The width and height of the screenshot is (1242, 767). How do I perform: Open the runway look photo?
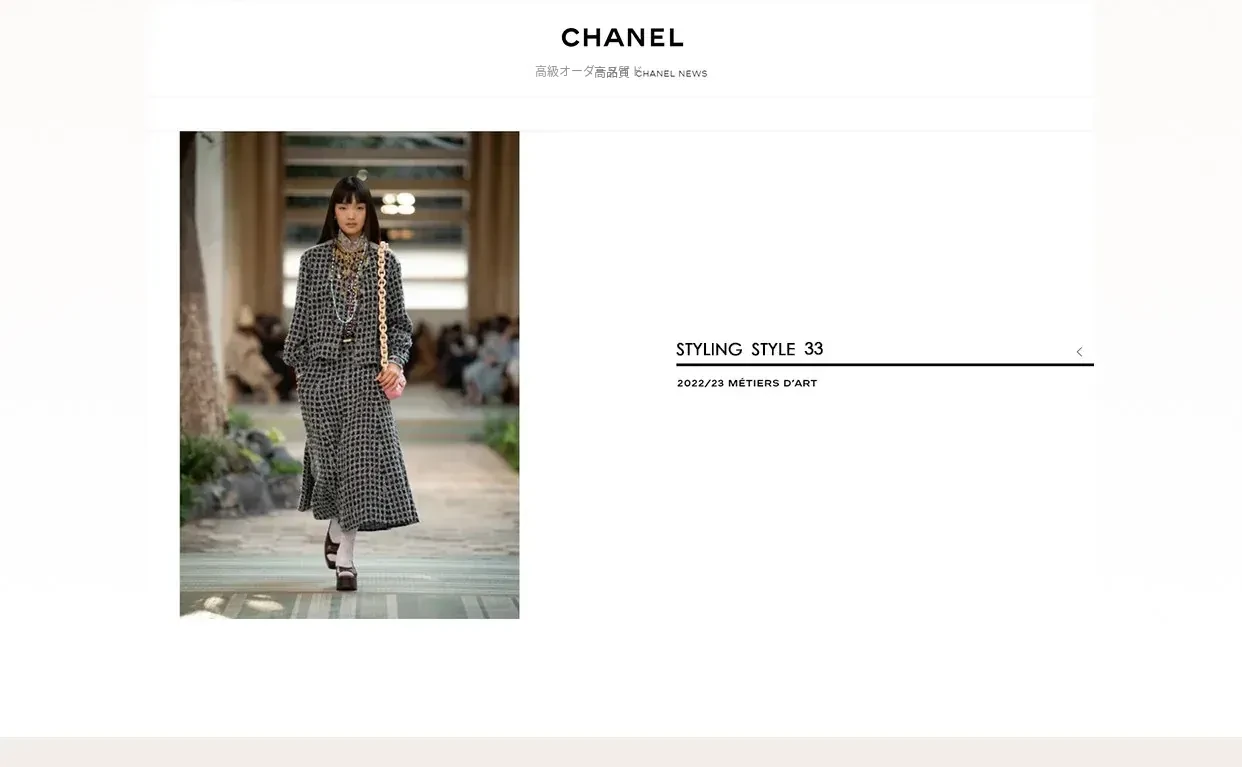pos(349,375)
